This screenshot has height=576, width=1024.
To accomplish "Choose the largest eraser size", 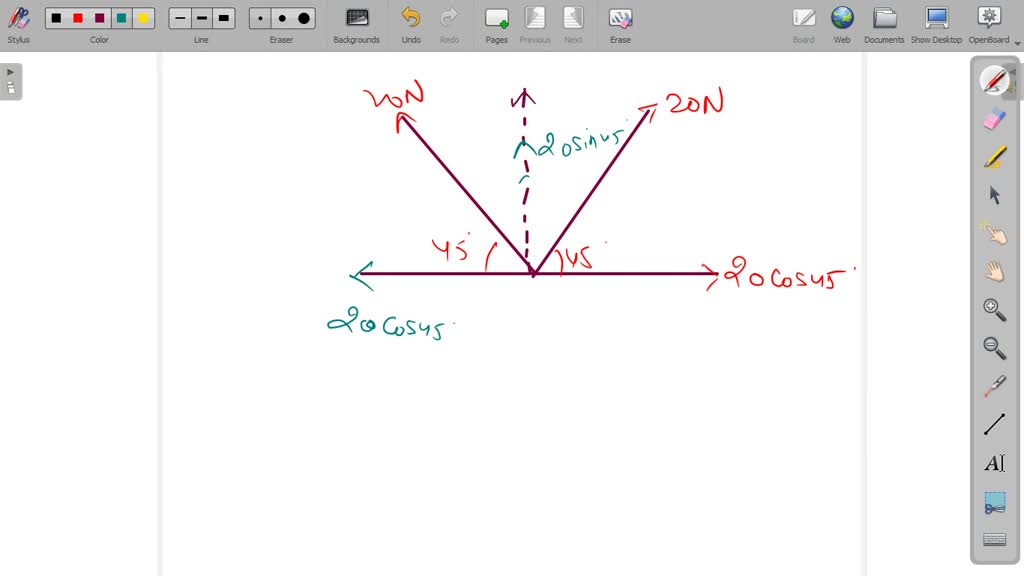I will point(302,17).
